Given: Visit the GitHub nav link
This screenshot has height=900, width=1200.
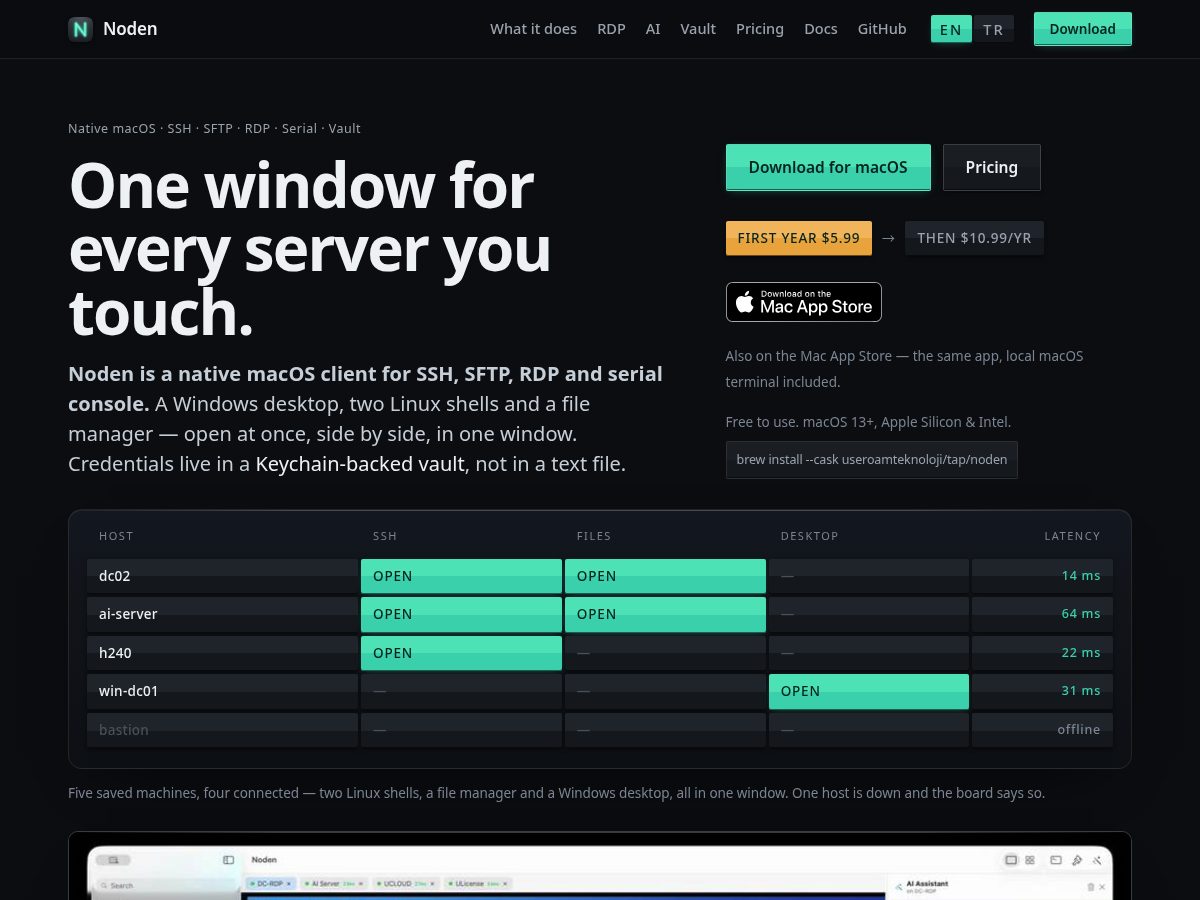Looking at the screenshot, I should coord(882,29).
